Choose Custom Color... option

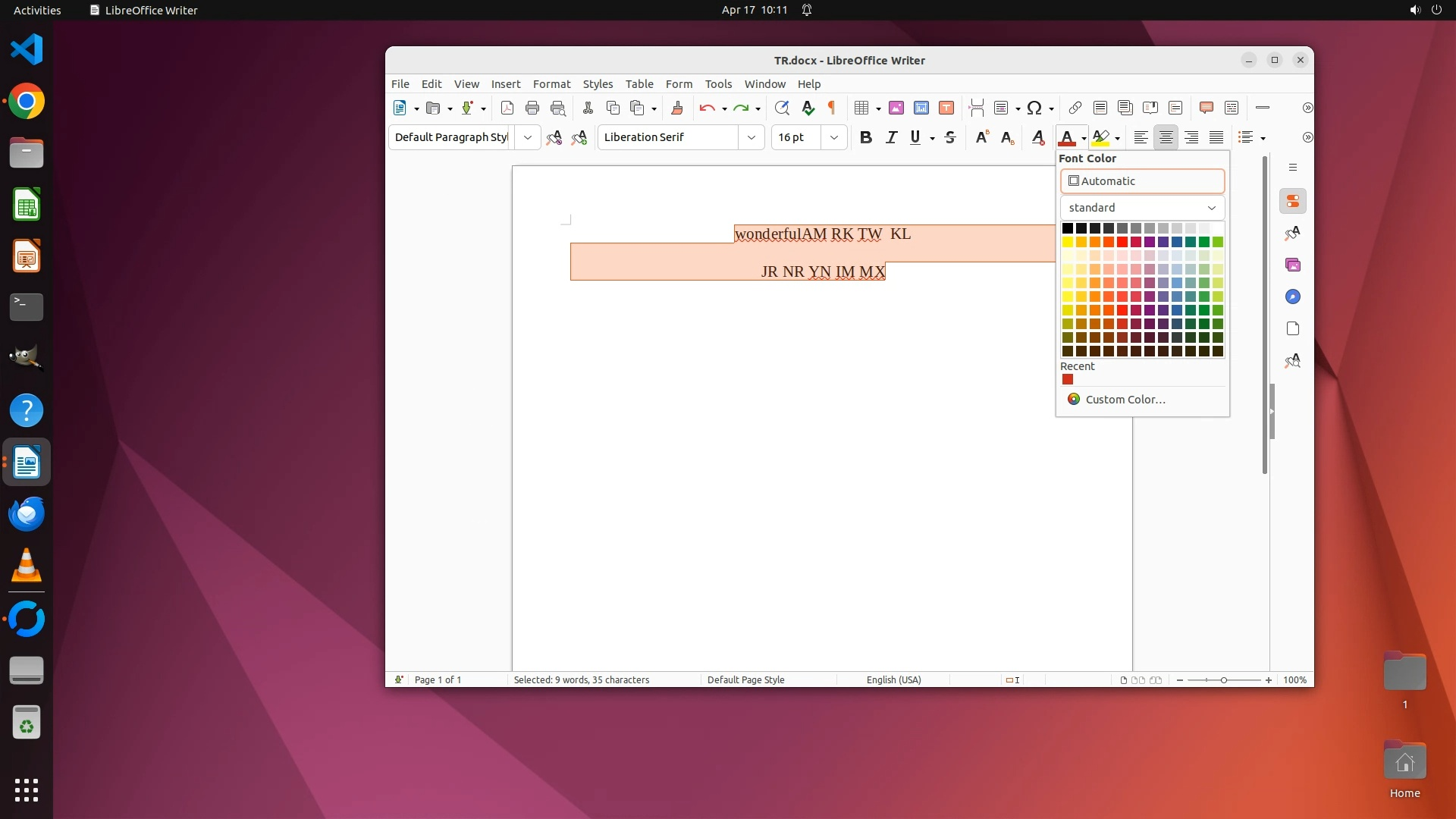(x=1125, y=400)
